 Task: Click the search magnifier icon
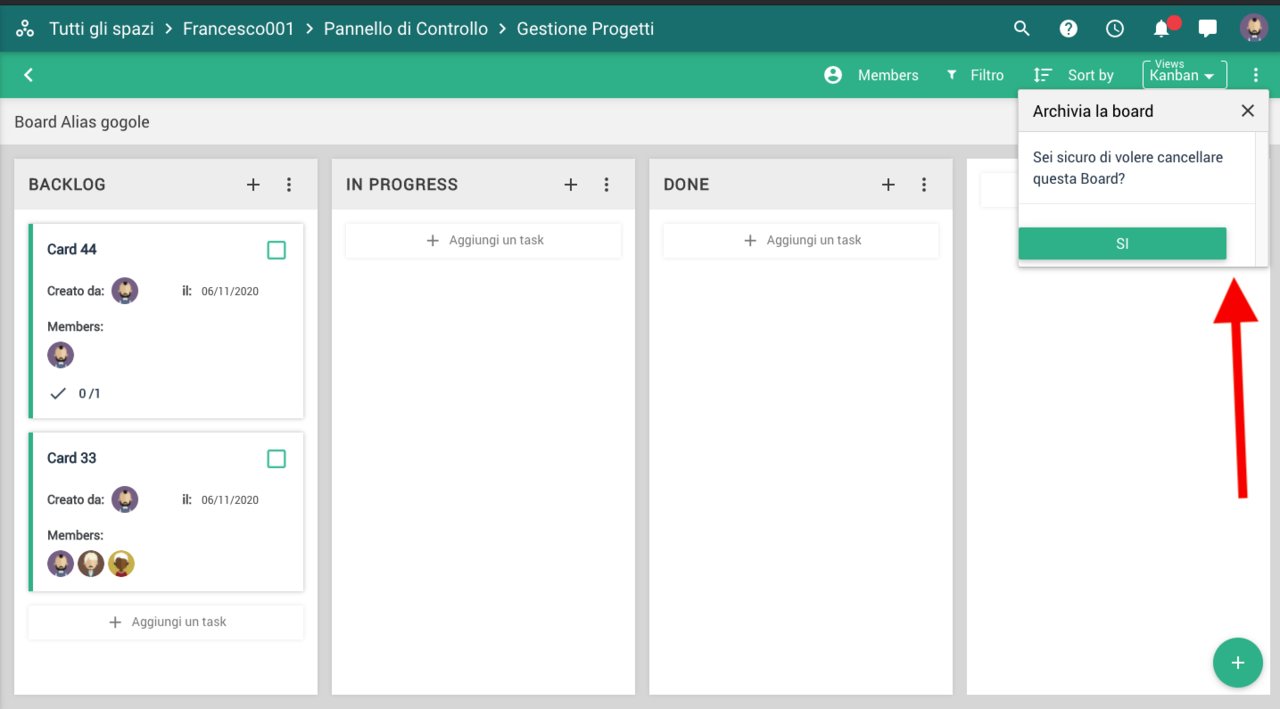click(x=1021, y=28)
